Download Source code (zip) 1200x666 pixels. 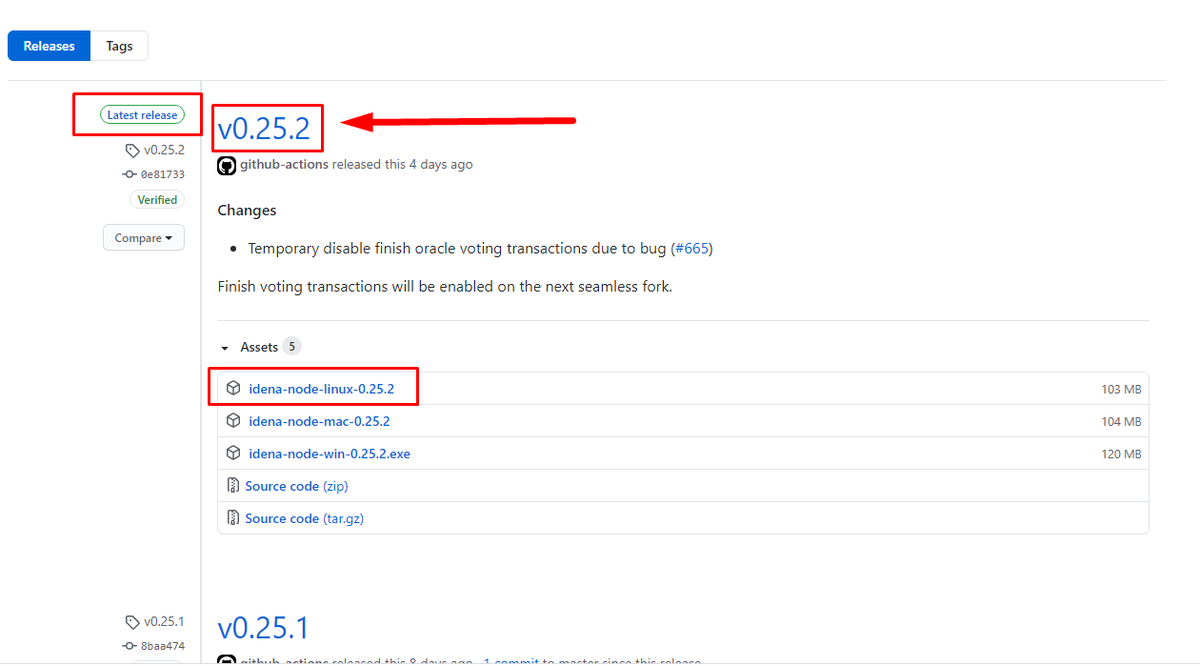297,486
